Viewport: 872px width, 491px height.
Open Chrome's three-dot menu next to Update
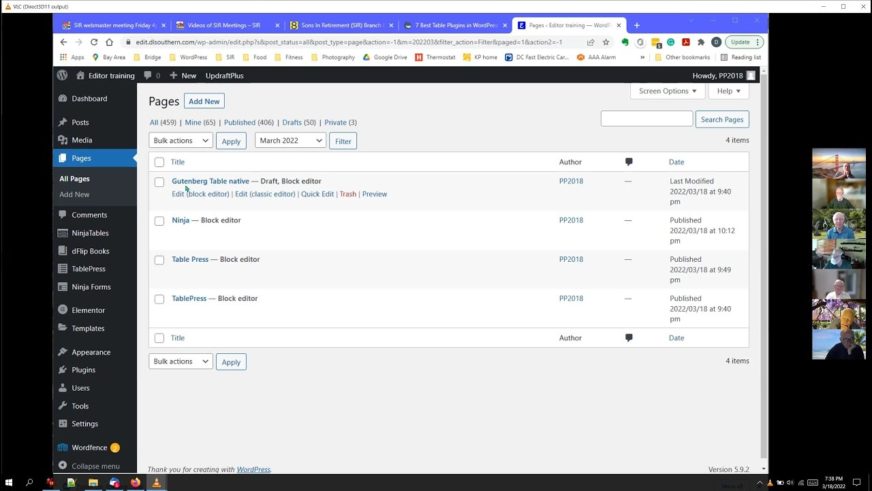click(x=757, y=42)
